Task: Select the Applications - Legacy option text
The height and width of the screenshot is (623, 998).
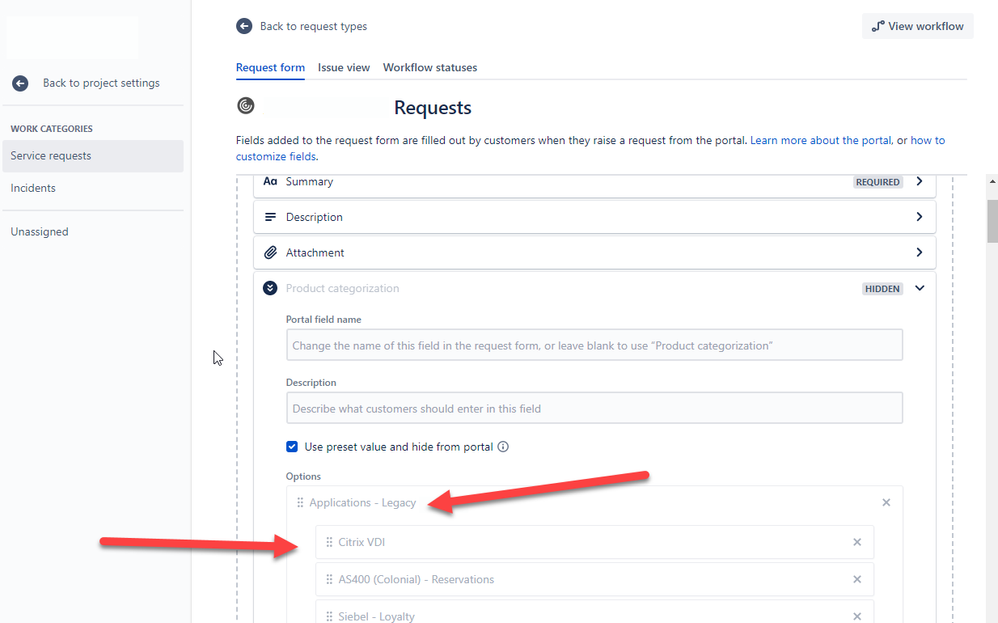Action: (362, 503)
